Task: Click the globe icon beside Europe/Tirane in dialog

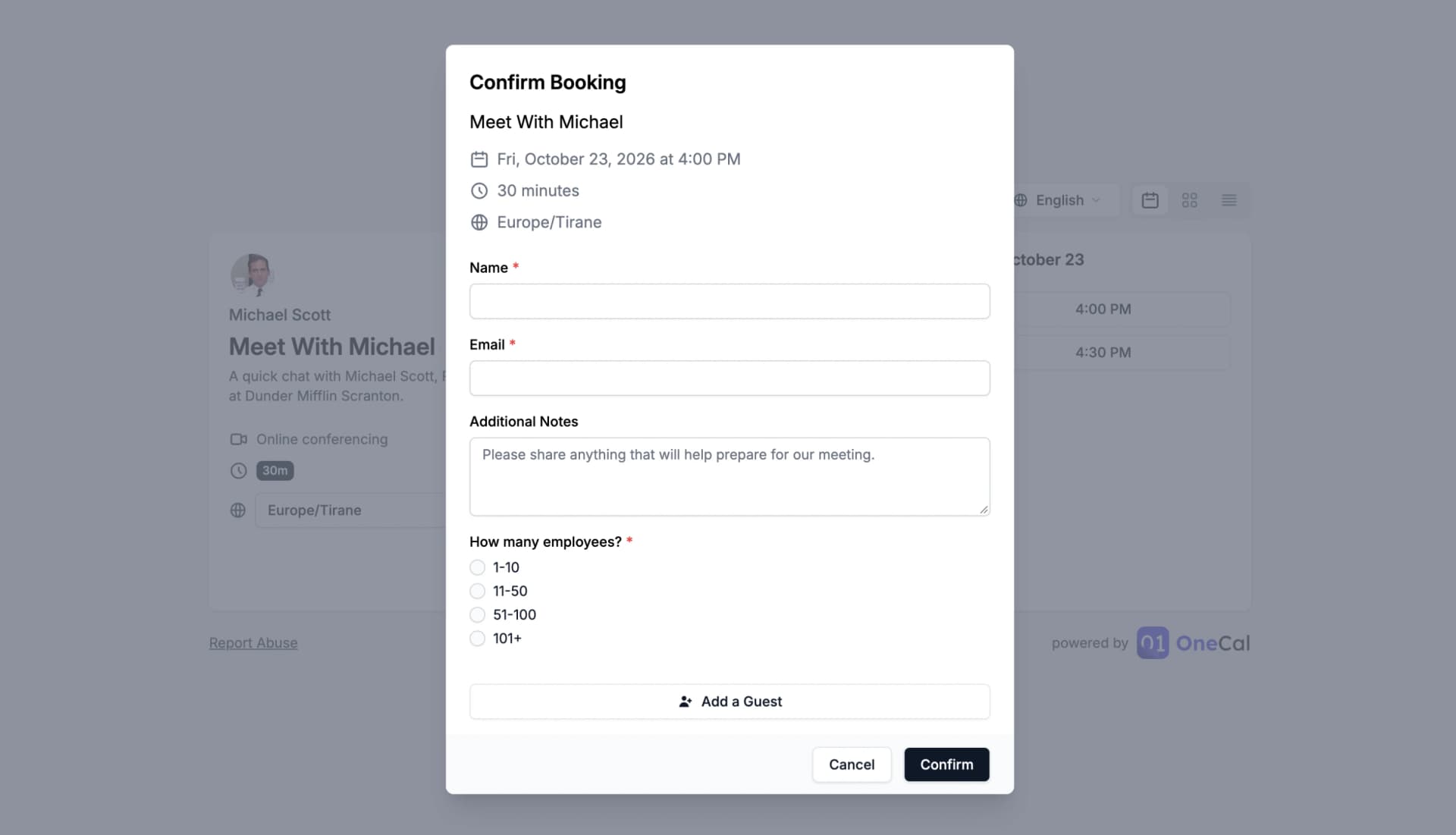Action: tap(479, 223)
